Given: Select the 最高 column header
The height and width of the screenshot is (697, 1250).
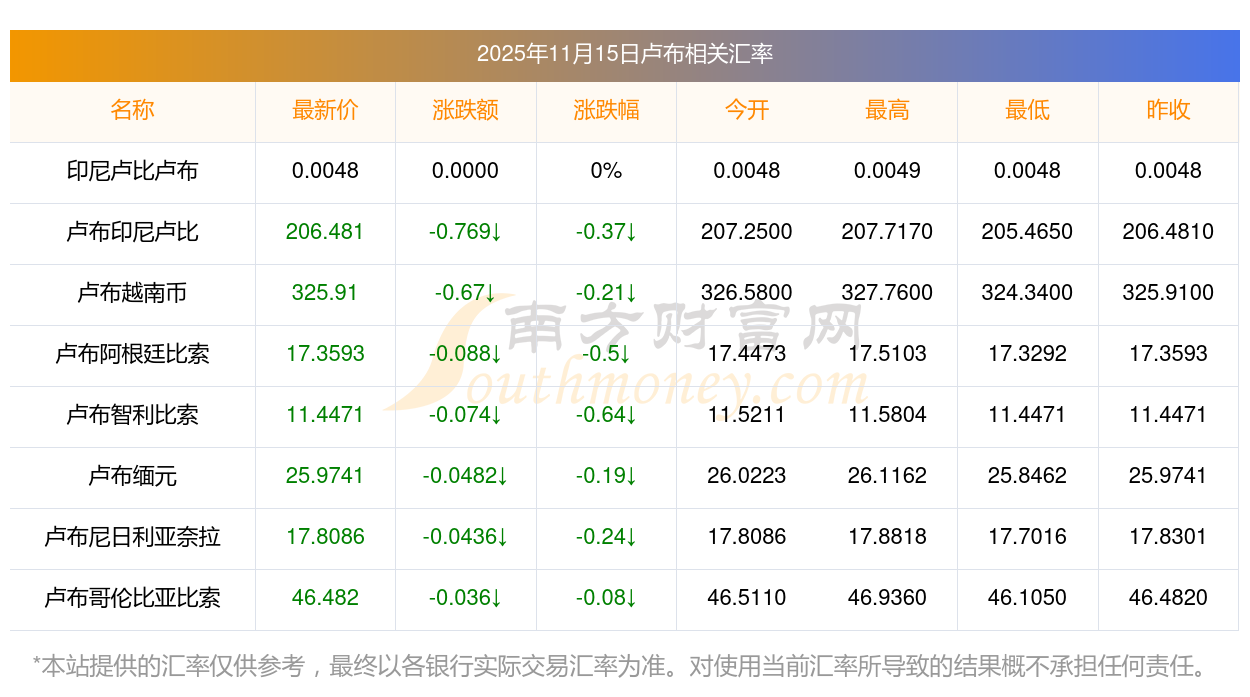Looking at the screenshot, I should tap(887, 110).
